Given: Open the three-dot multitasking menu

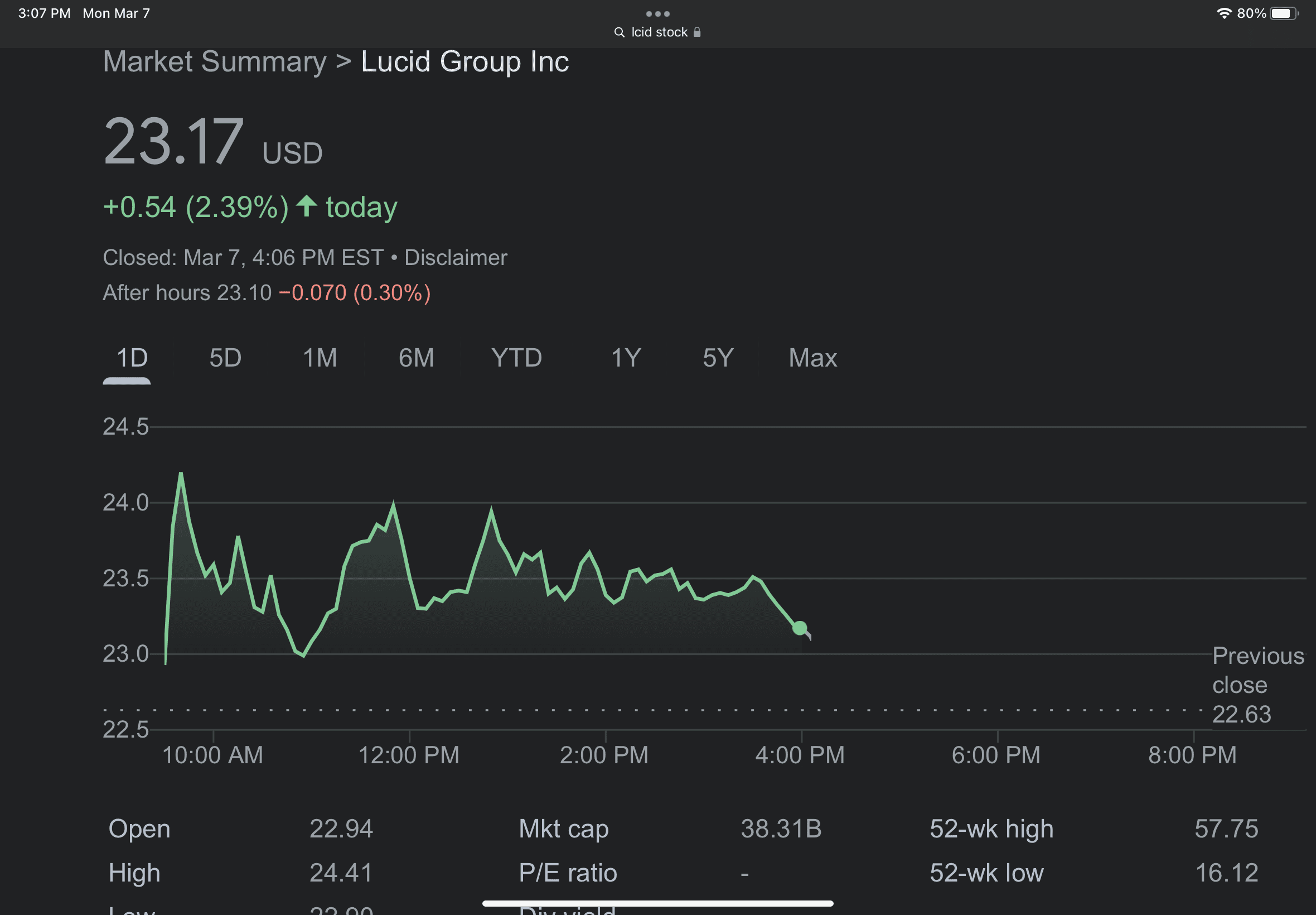Looking at the screenshot, I should coord(657,14).
